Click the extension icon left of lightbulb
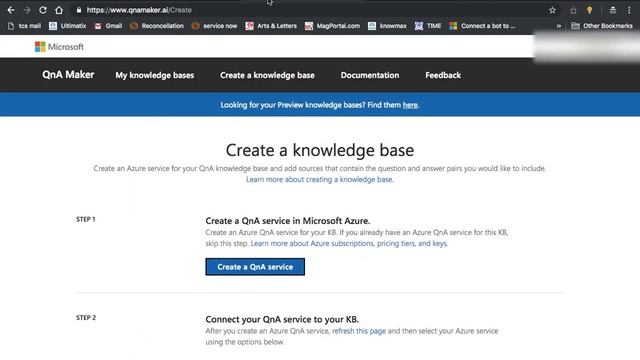 573,11
